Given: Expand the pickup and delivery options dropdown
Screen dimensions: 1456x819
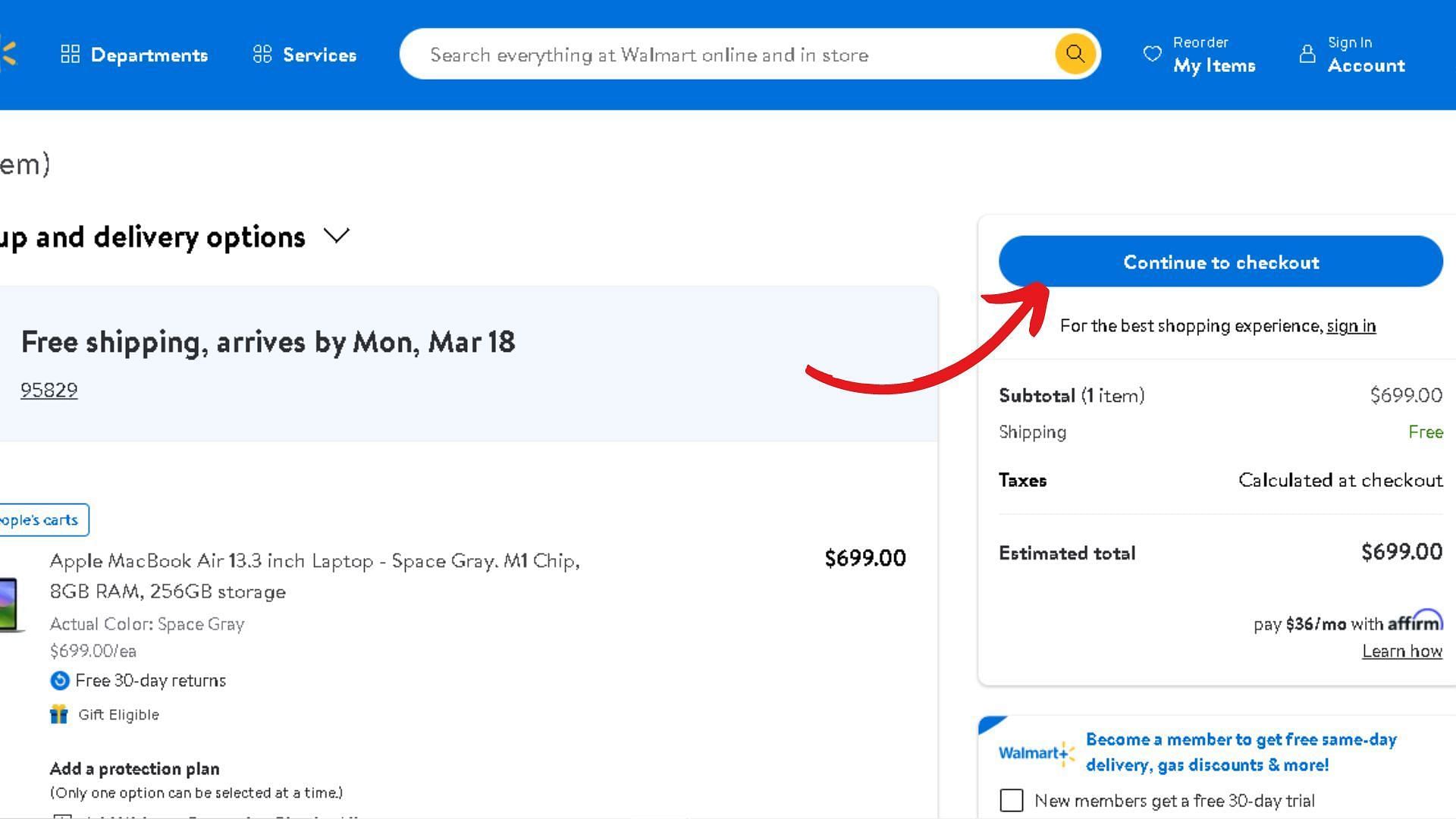Looking at the screenshot, I should coord(338,236).
